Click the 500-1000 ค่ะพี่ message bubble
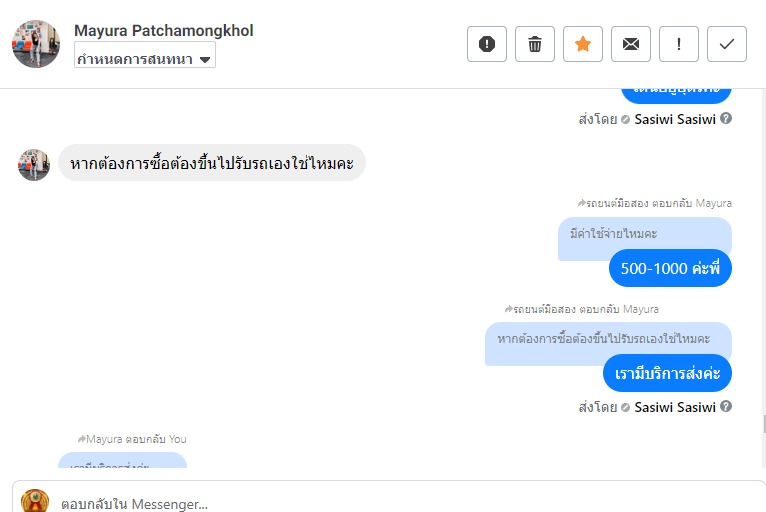766x512 pixels. 670,269
